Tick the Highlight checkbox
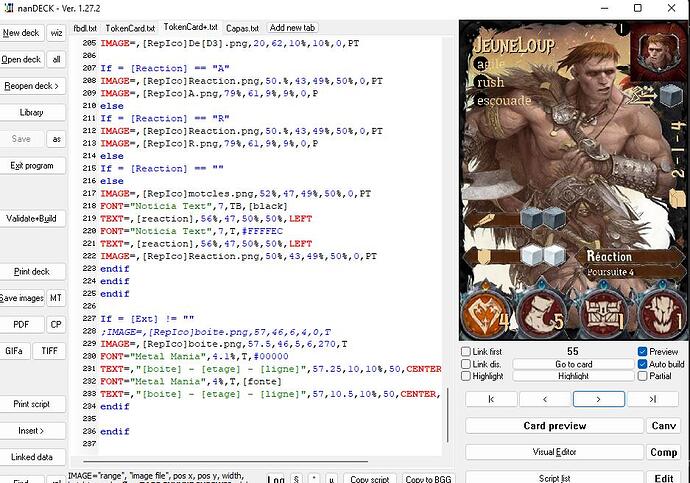This screenshot has width=690, height=483. click(x=466, y=376)
